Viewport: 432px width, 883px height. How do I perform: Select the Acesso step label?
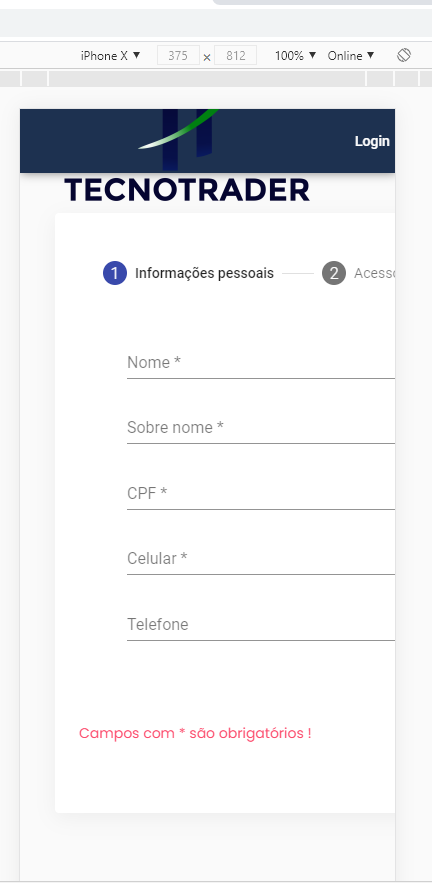[x=375, y=273]
